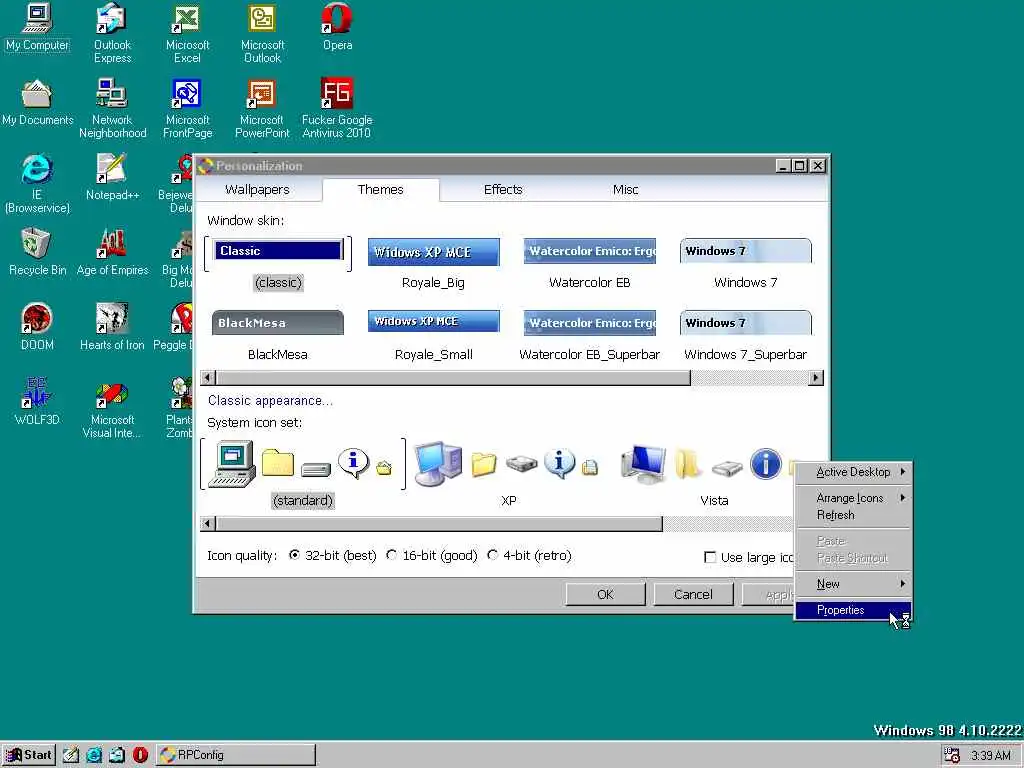Viewport: 1024px width, 768px height.
Task: Select the BlackMesa window skin
Action: [278, 336]
